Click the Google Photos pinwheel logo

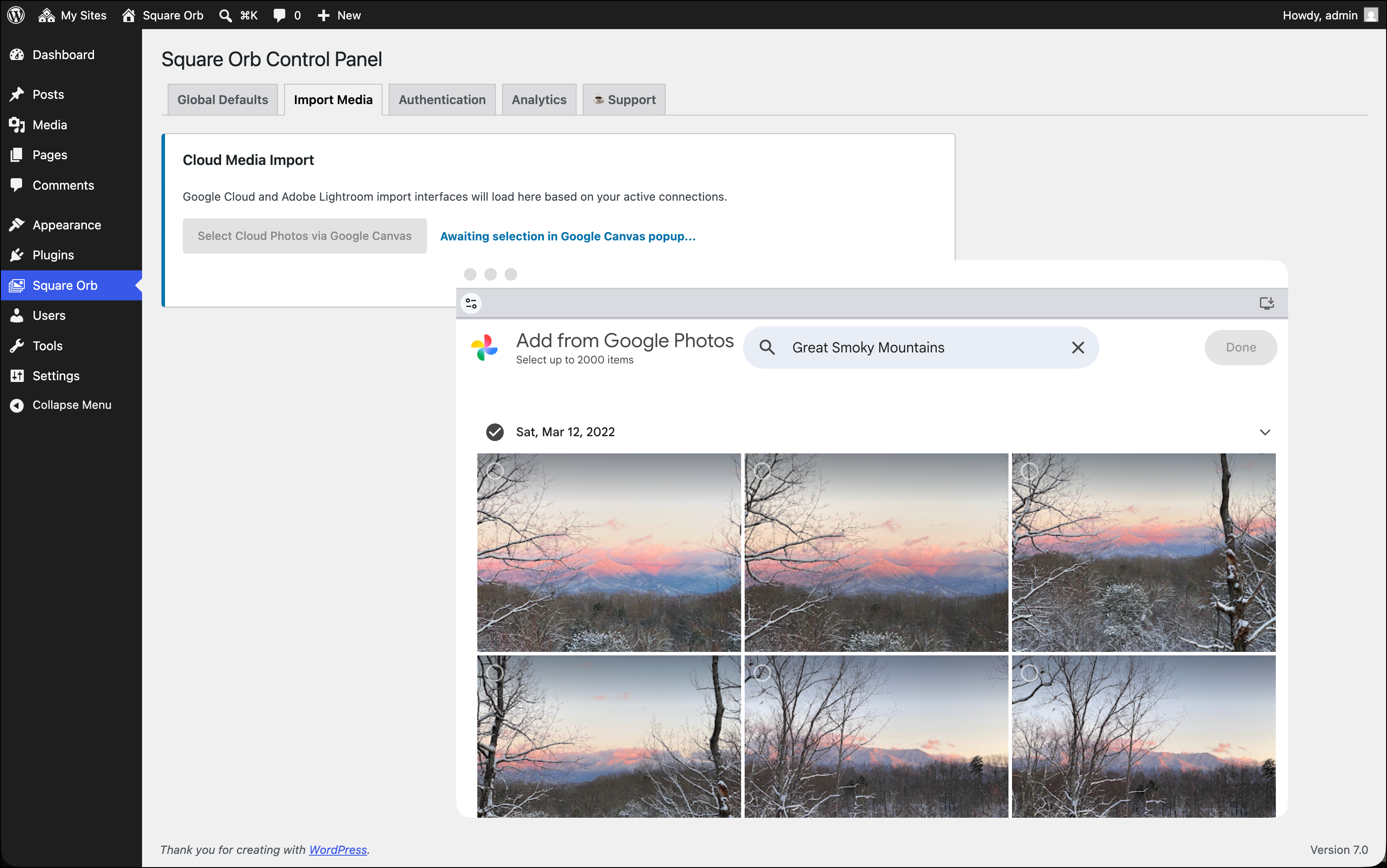[x=484, y=347]
